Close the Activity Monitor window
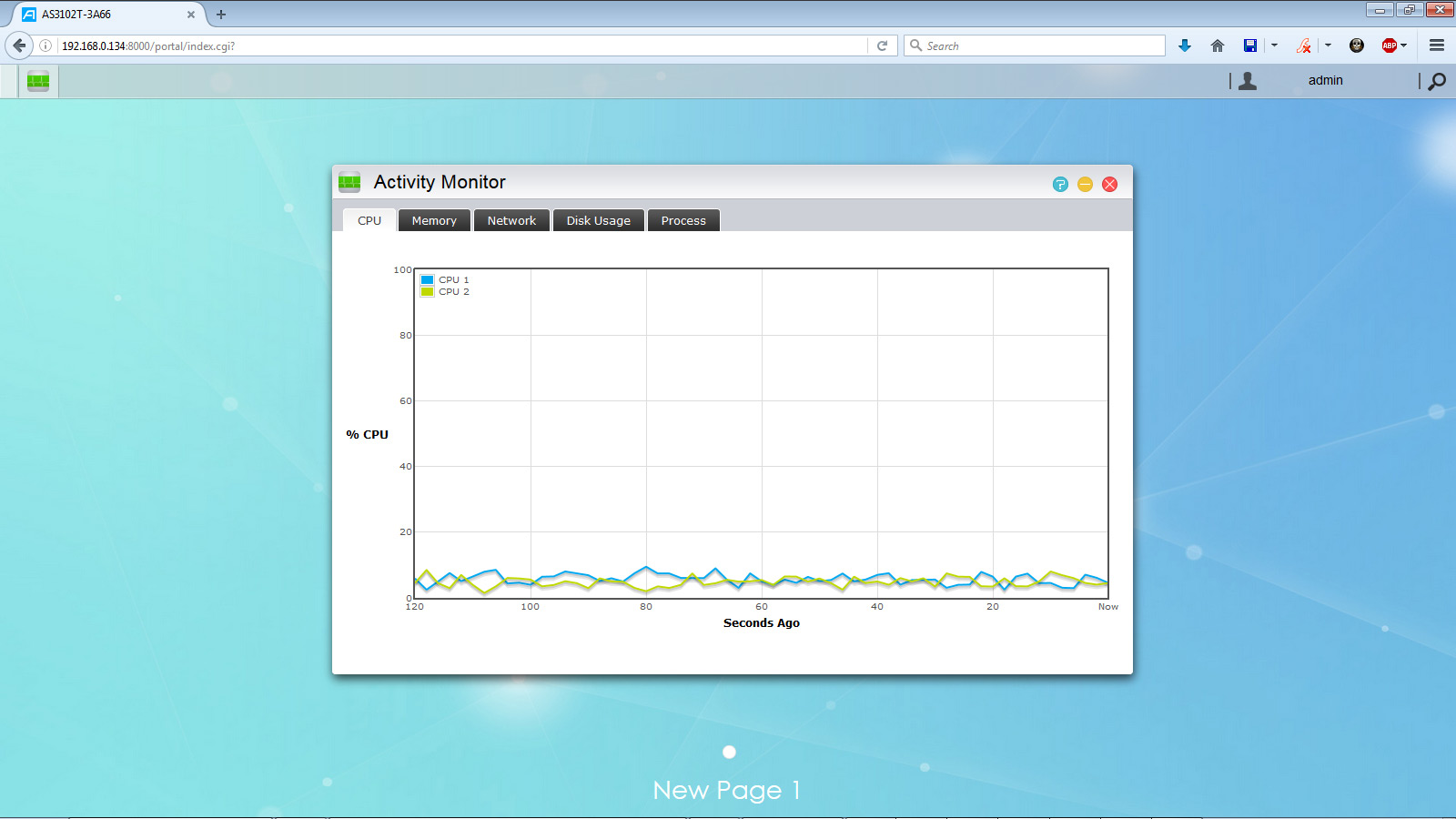The height and width of the screenshot is (819, 1456). click(1110, 185)
